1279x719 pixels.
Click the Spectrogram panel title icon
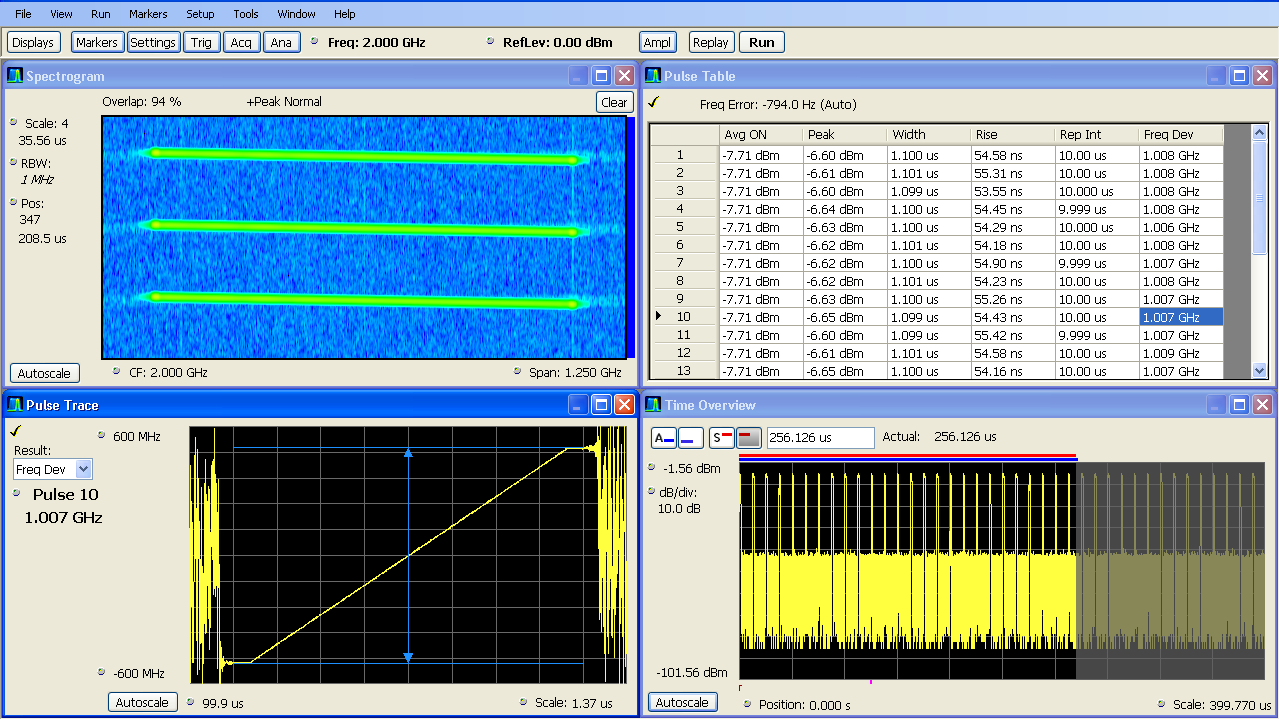click(x=15, y=76)
